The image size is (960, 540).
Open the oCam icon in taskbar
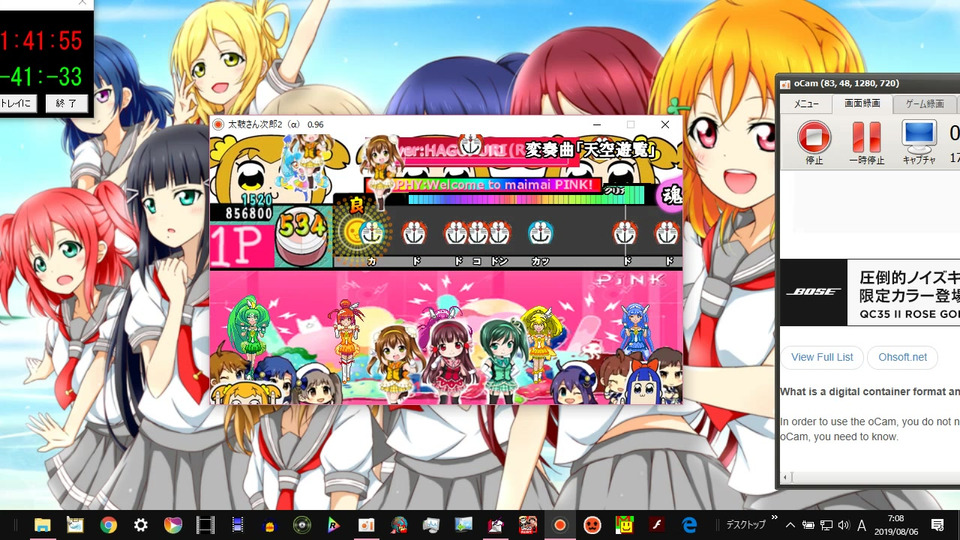click(366, 525)
